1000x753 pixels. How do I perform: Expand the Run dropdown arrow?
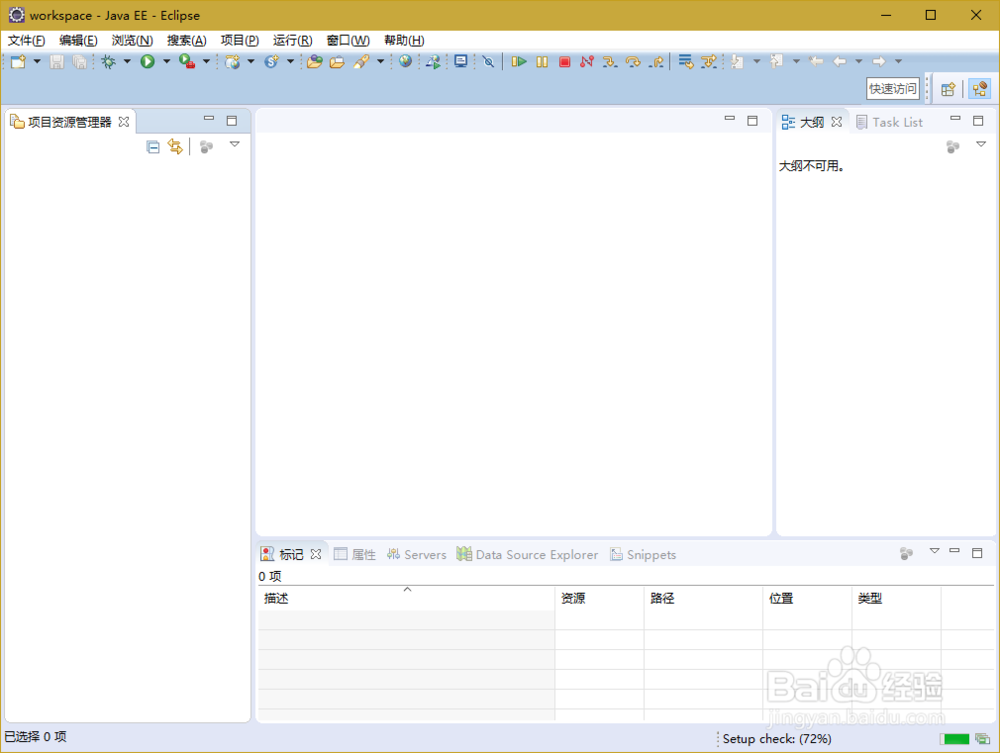tap(166, 62)
